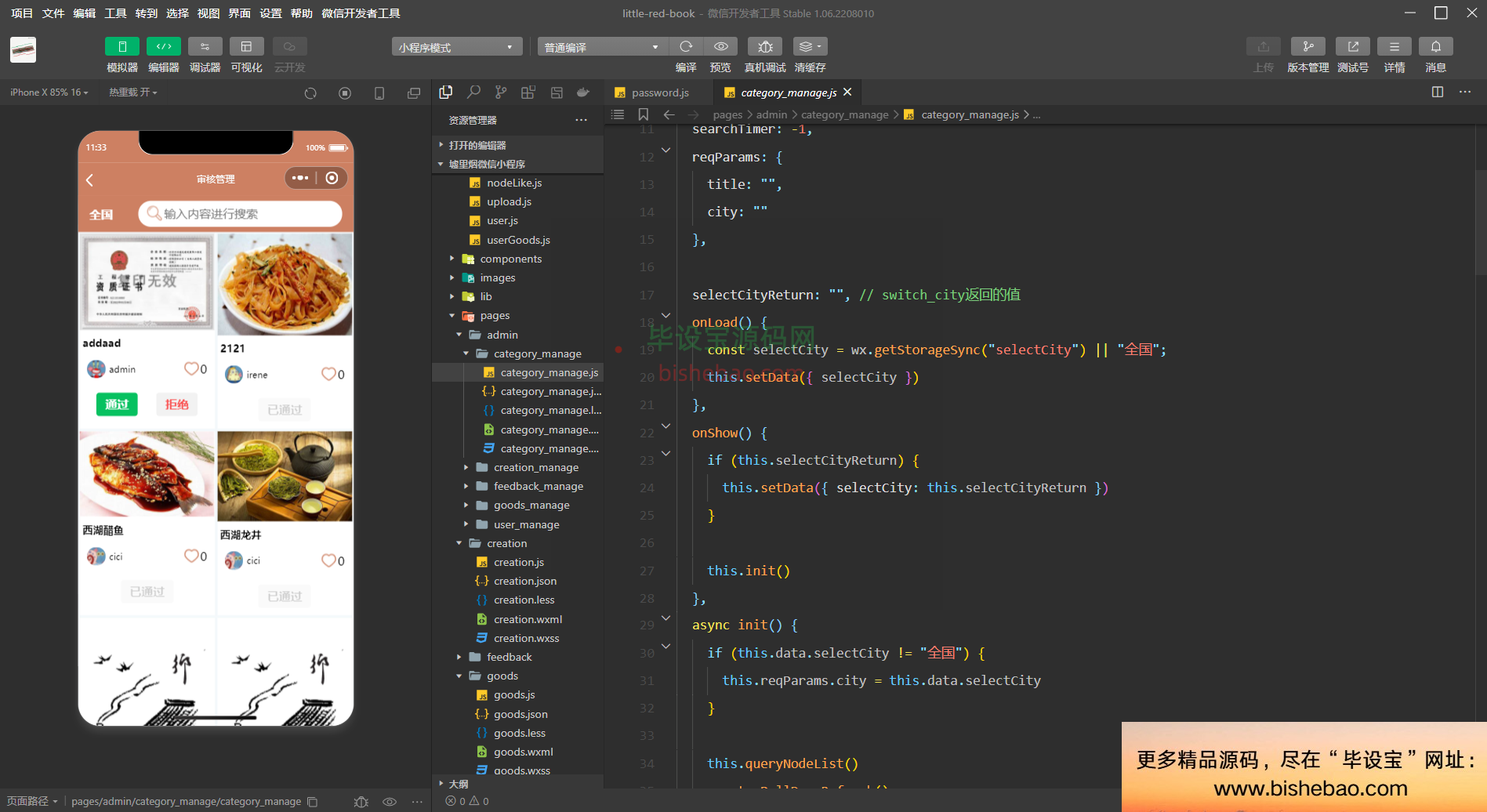Viewport: 1487px width, 812px height.
Task: Click the docker whale icon
Action: (583, 92)
